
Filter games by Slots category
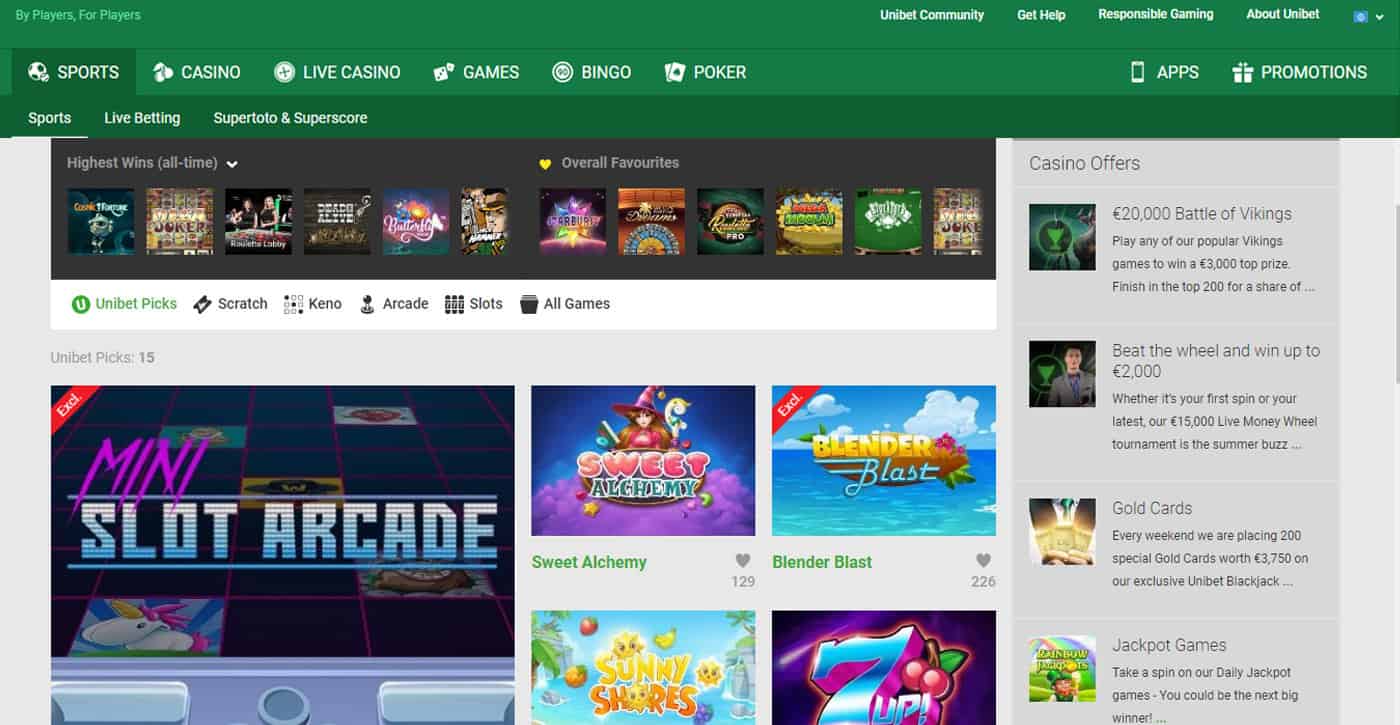pos(474,304)
